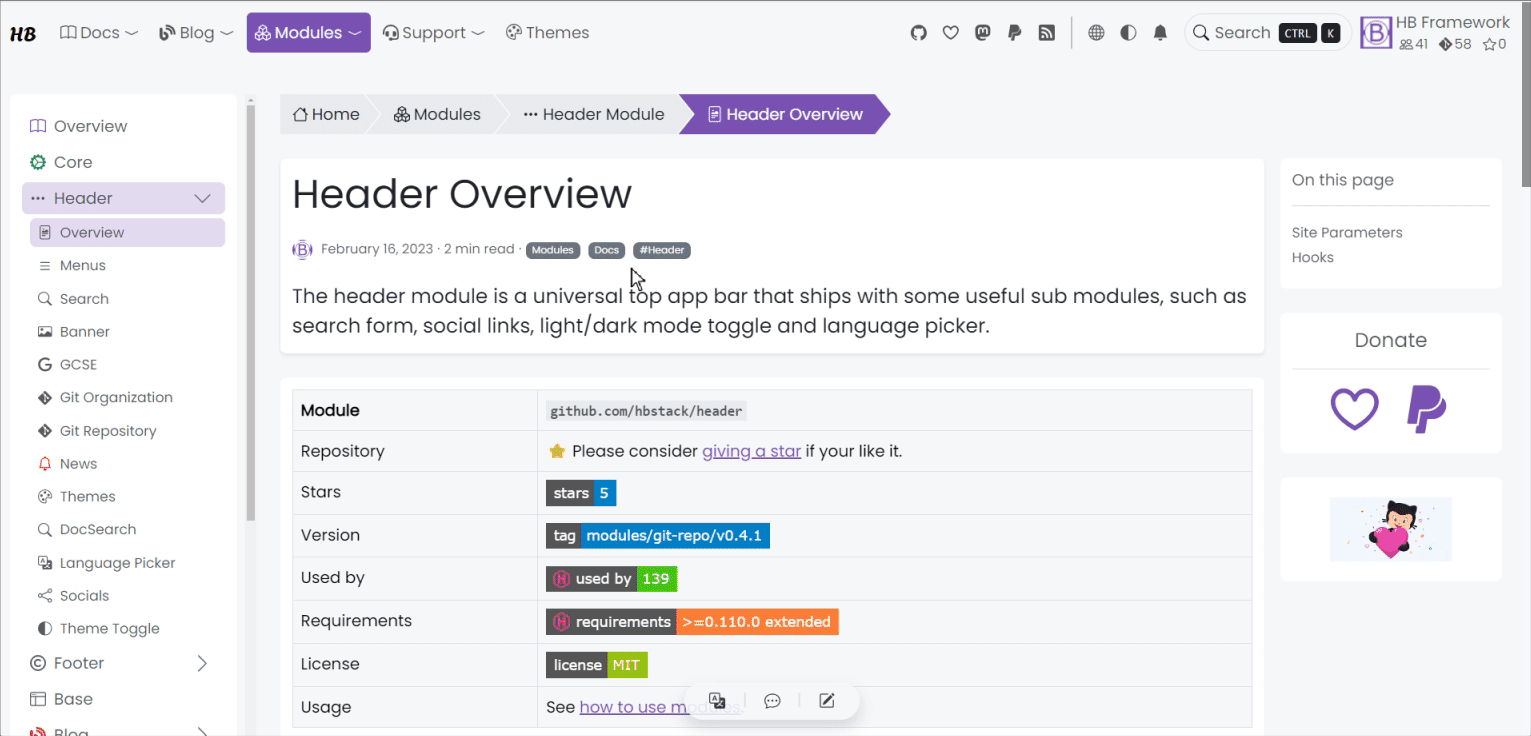Select Language Picker in sidebar

point(117,563)
